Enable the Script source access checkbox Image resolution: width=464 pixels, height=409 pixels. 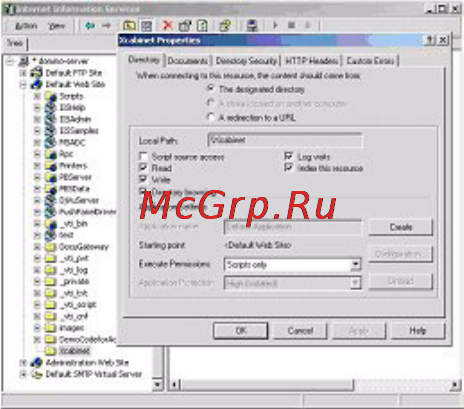point(143,156)
